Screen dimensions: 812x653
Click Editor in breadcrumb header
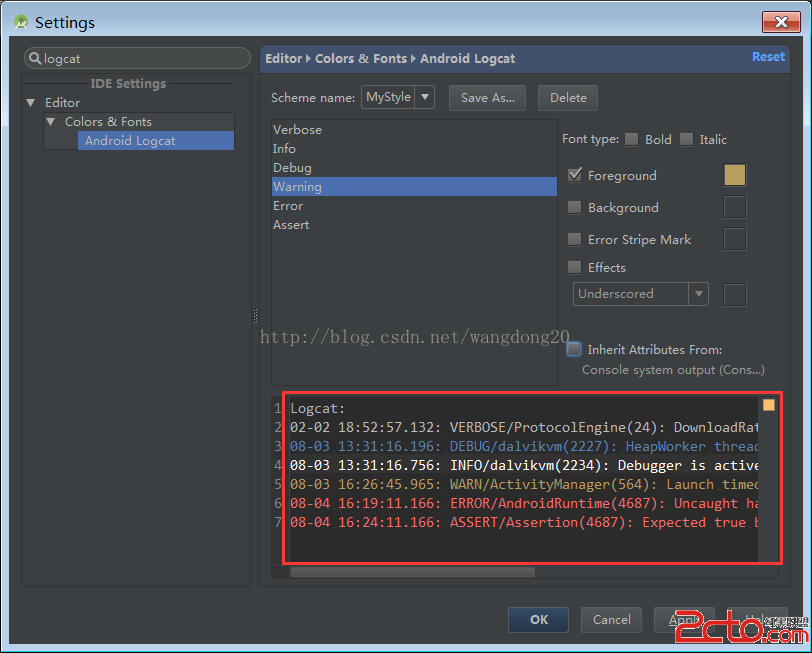283,59
